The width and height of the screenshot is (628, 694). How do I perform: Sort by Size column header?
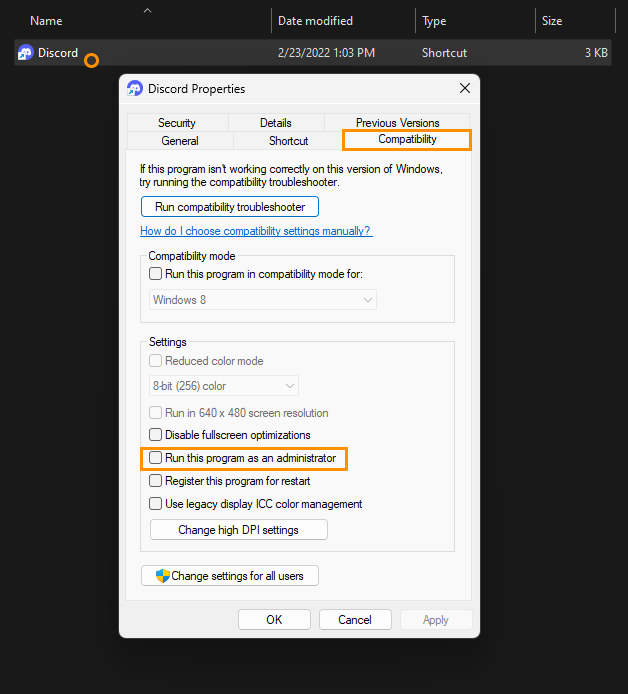click(x=552, y=21)
